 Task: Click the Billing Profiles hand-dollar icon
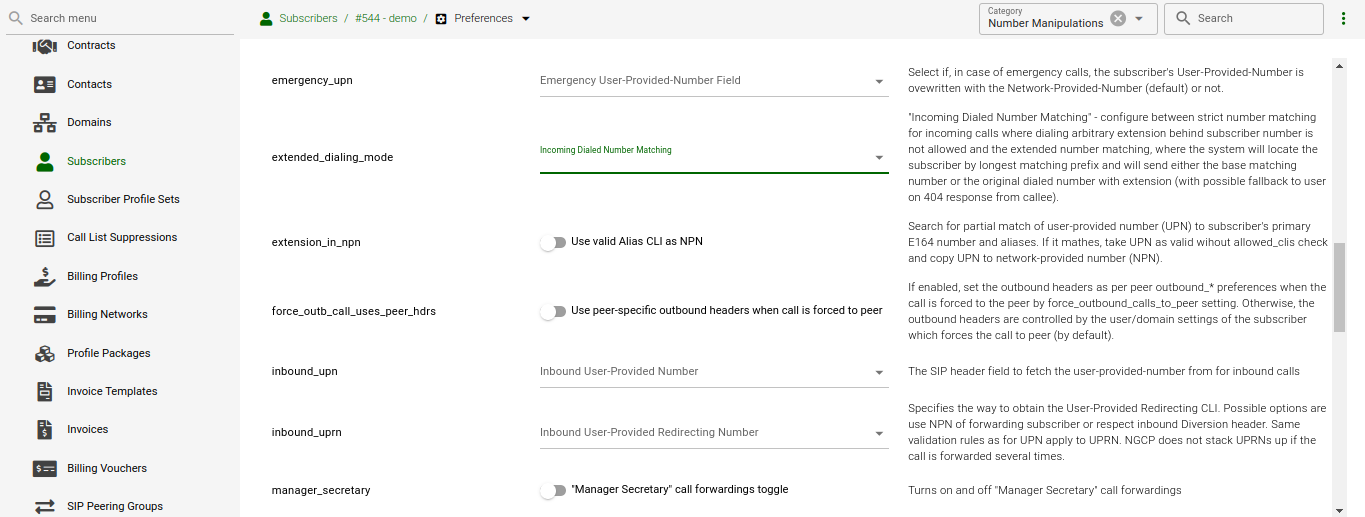click(45, 277)
